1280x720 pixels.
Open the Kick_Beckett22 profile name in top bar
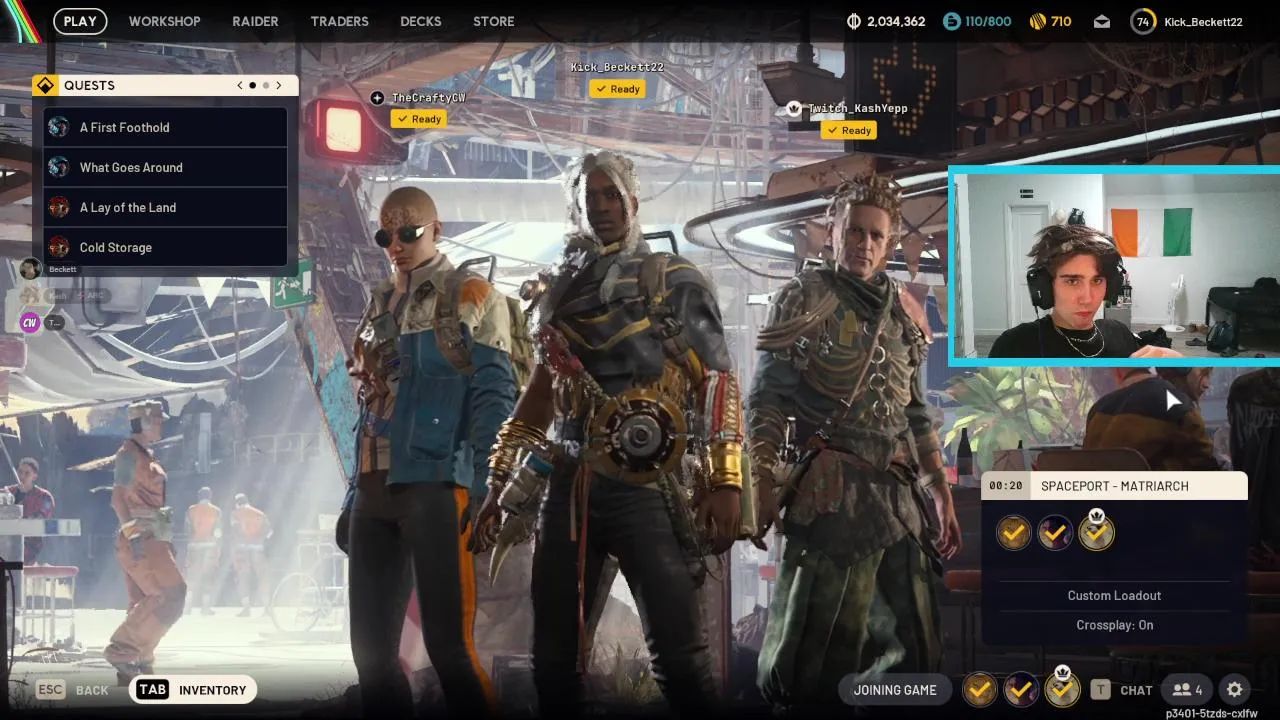tap(1203, 21)
